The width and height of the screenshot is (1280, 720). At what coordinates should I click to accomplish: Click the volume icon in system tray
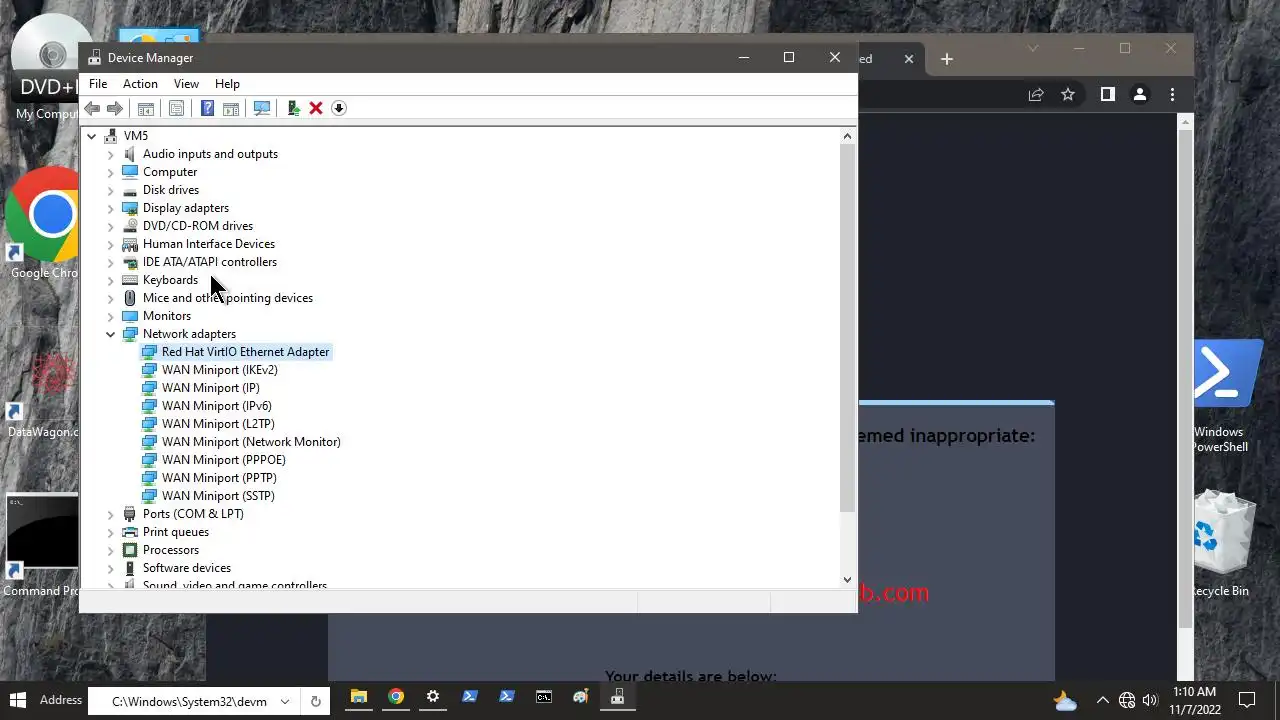1150,700
